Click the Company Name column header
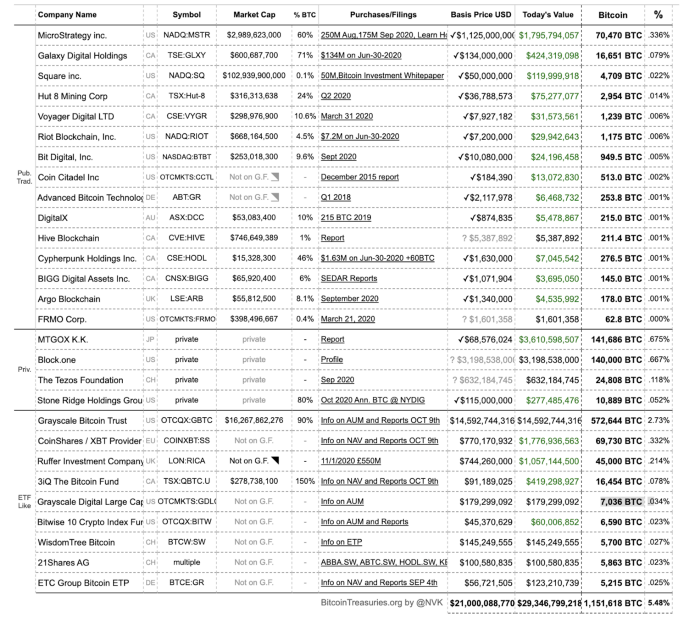This screenshot has width=700, height=623. pyautogui.click(x=67, y=15)
